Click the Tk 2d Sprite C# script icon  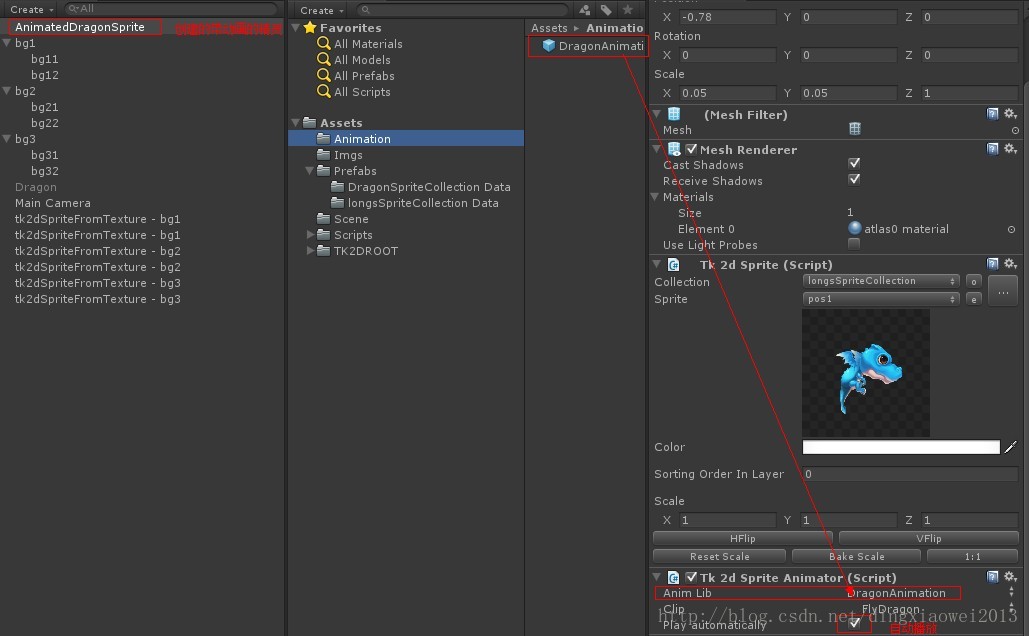673,265
